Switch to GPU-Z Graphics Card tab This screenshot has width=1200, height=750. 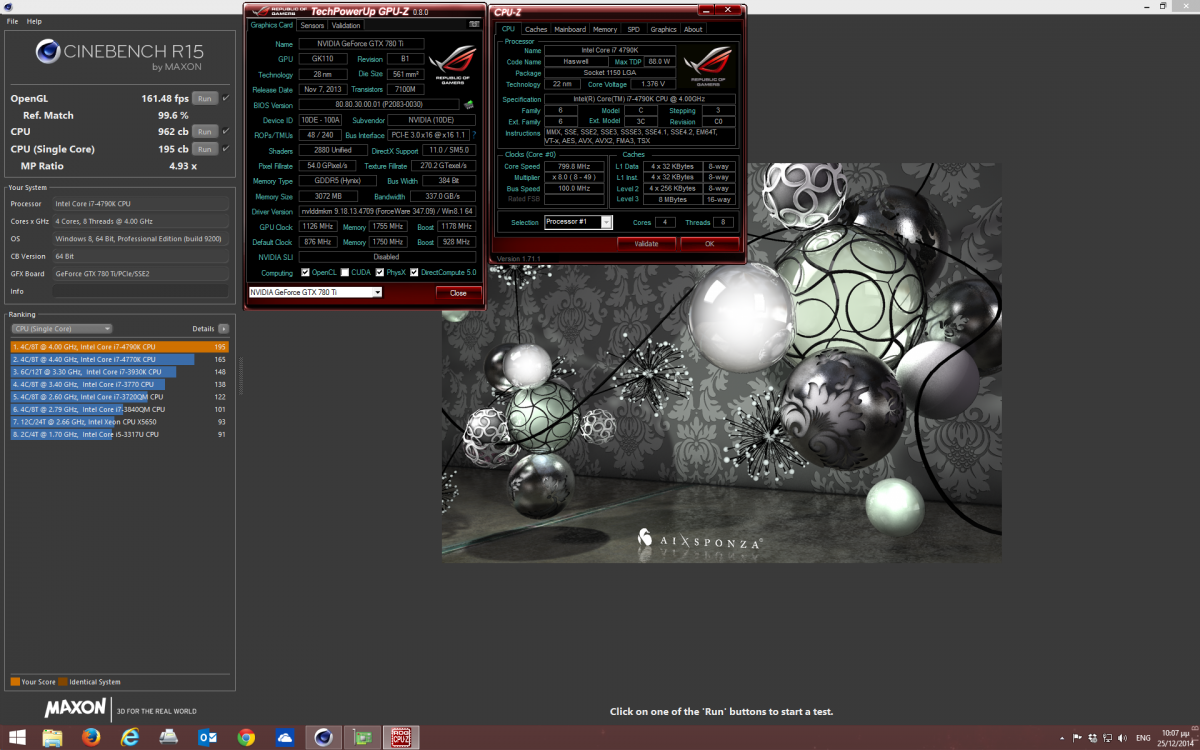[272, 25]
